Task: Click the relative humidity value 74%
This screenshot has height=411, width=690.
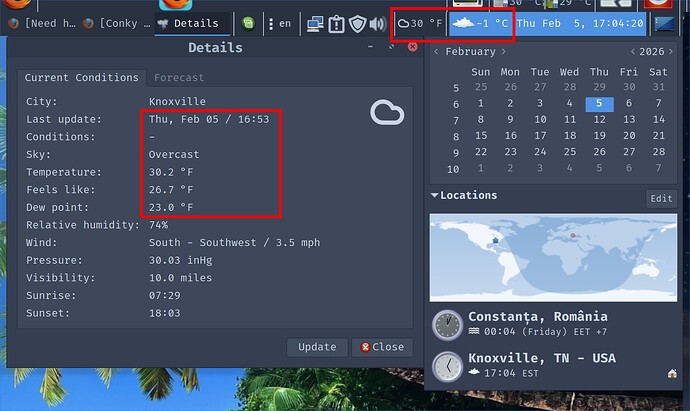Action: pos(158,225)
